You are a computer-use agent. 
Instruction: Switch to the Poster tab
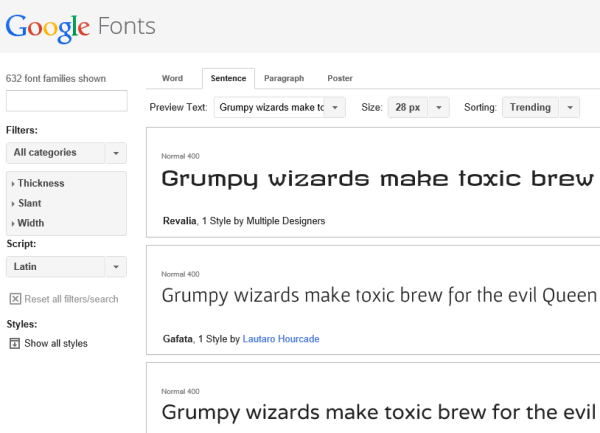340,78
